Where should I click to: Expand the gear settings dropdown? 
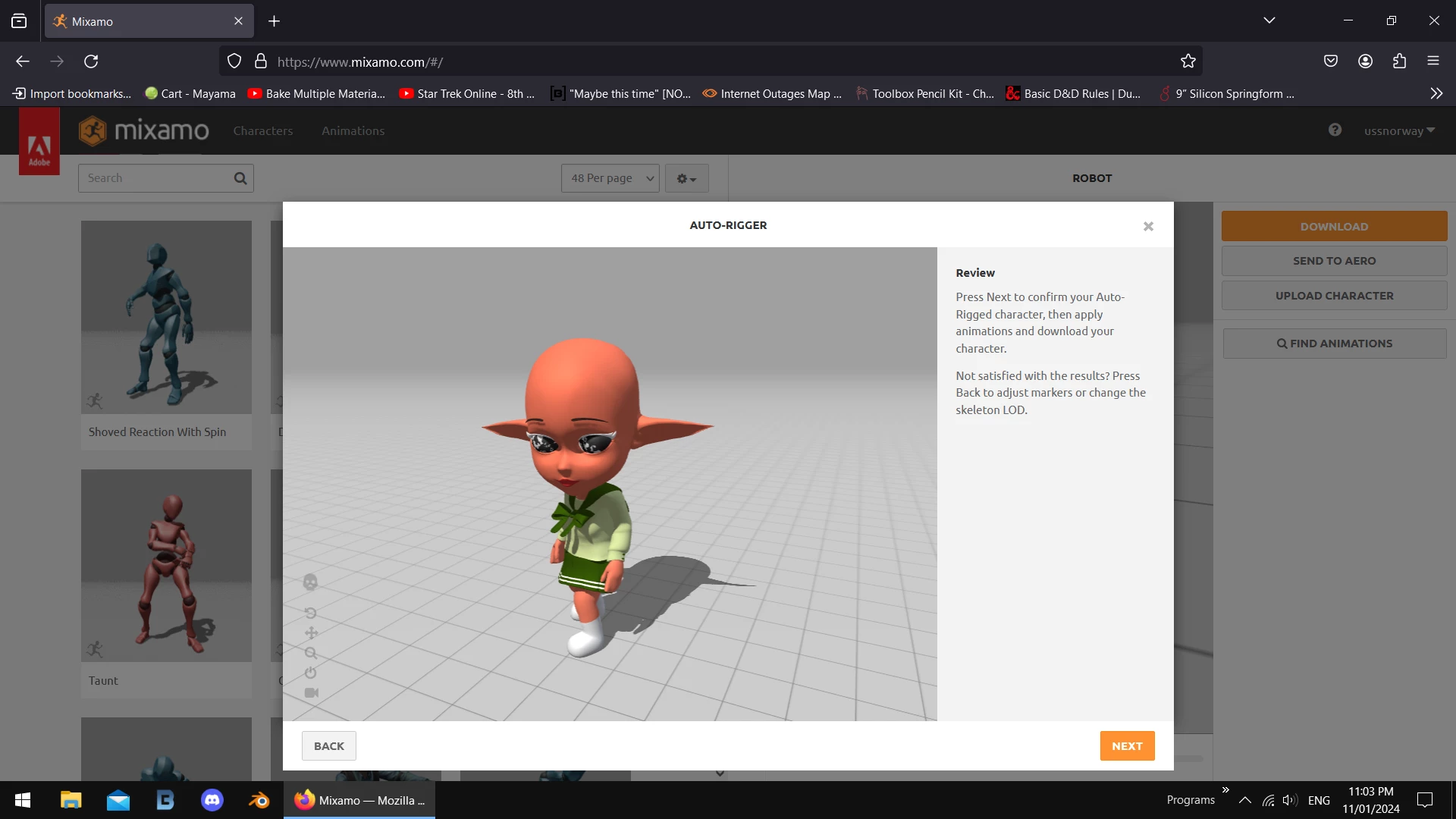pyautogui.click(x=686, y=178)
